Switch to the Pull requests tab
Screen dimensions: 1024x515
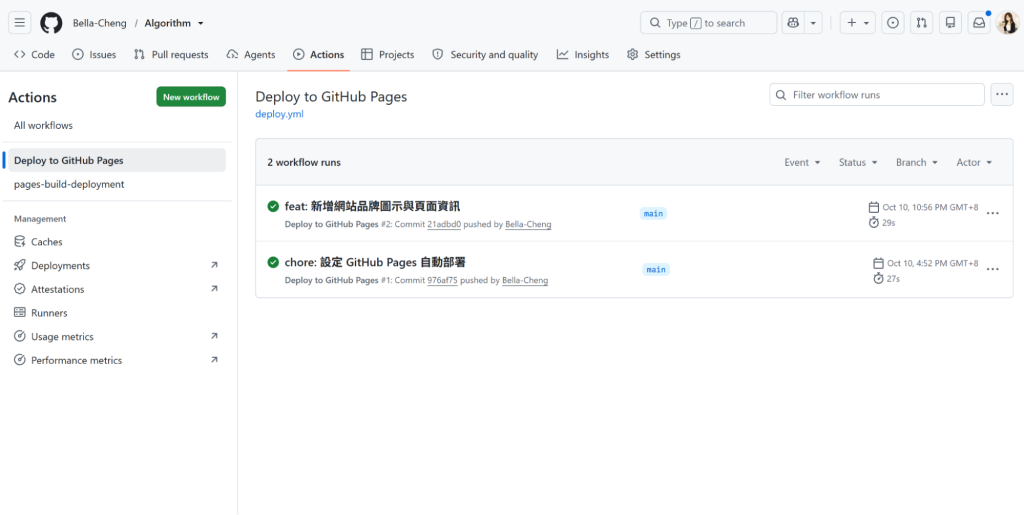(x=171, y=55)
